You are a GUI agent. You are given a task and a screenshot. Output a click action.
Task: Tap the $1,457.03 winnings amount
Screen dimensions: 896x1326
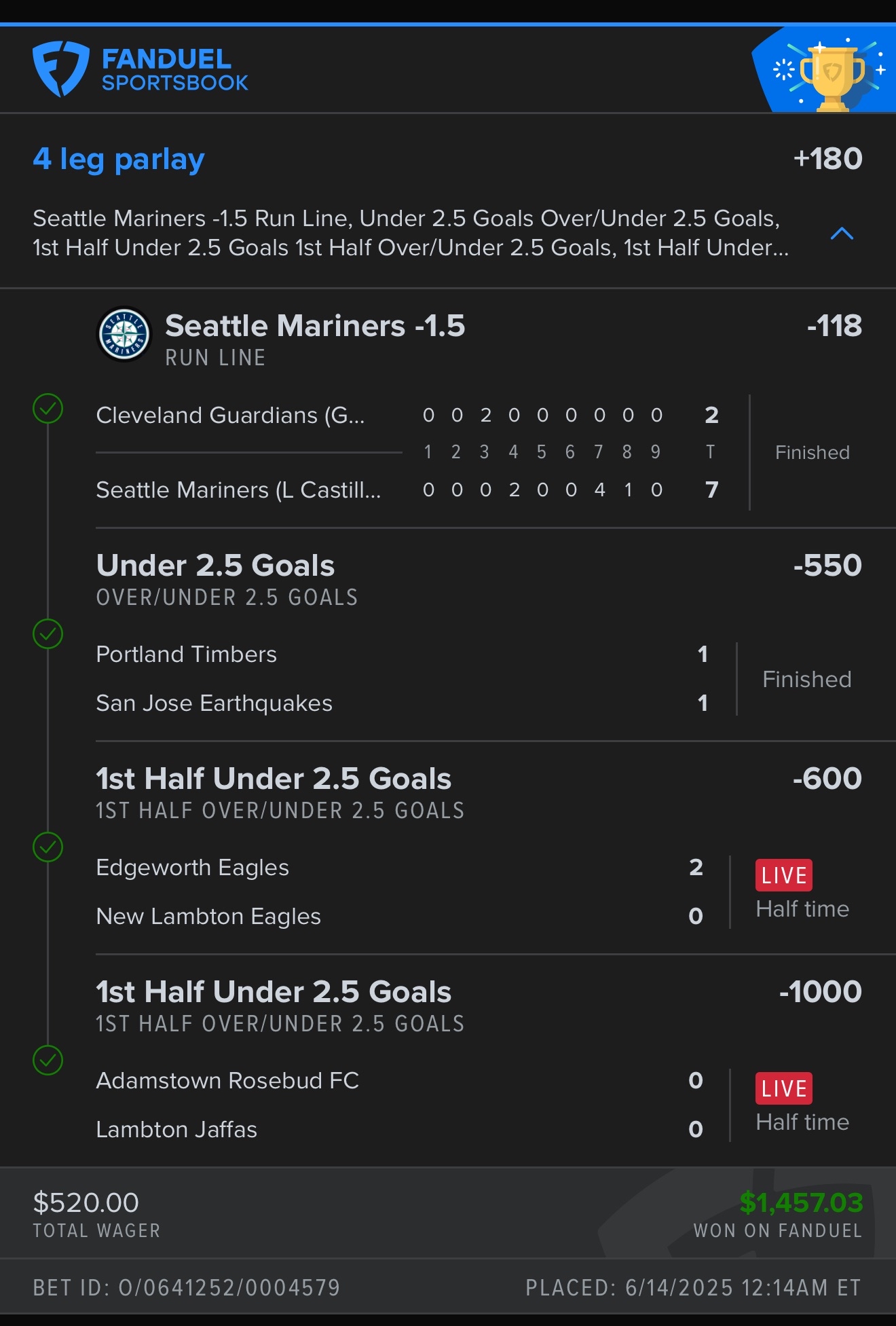click(x=801, y=1202)
